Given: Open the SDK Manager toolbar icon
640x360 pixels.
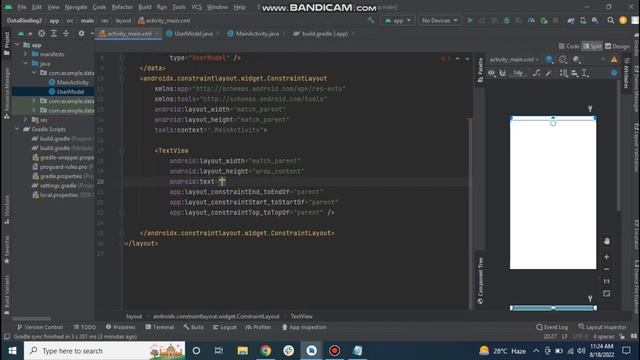Looking at the screenshot, I should click(595, 20).
